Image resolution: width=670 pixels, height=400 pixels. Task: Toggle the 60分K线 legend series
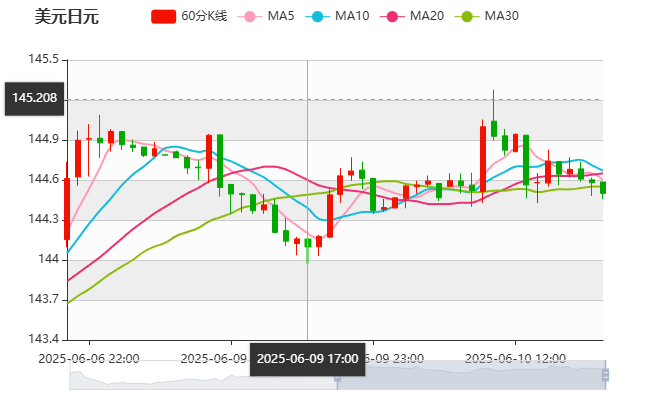click(x=189, y=17)
